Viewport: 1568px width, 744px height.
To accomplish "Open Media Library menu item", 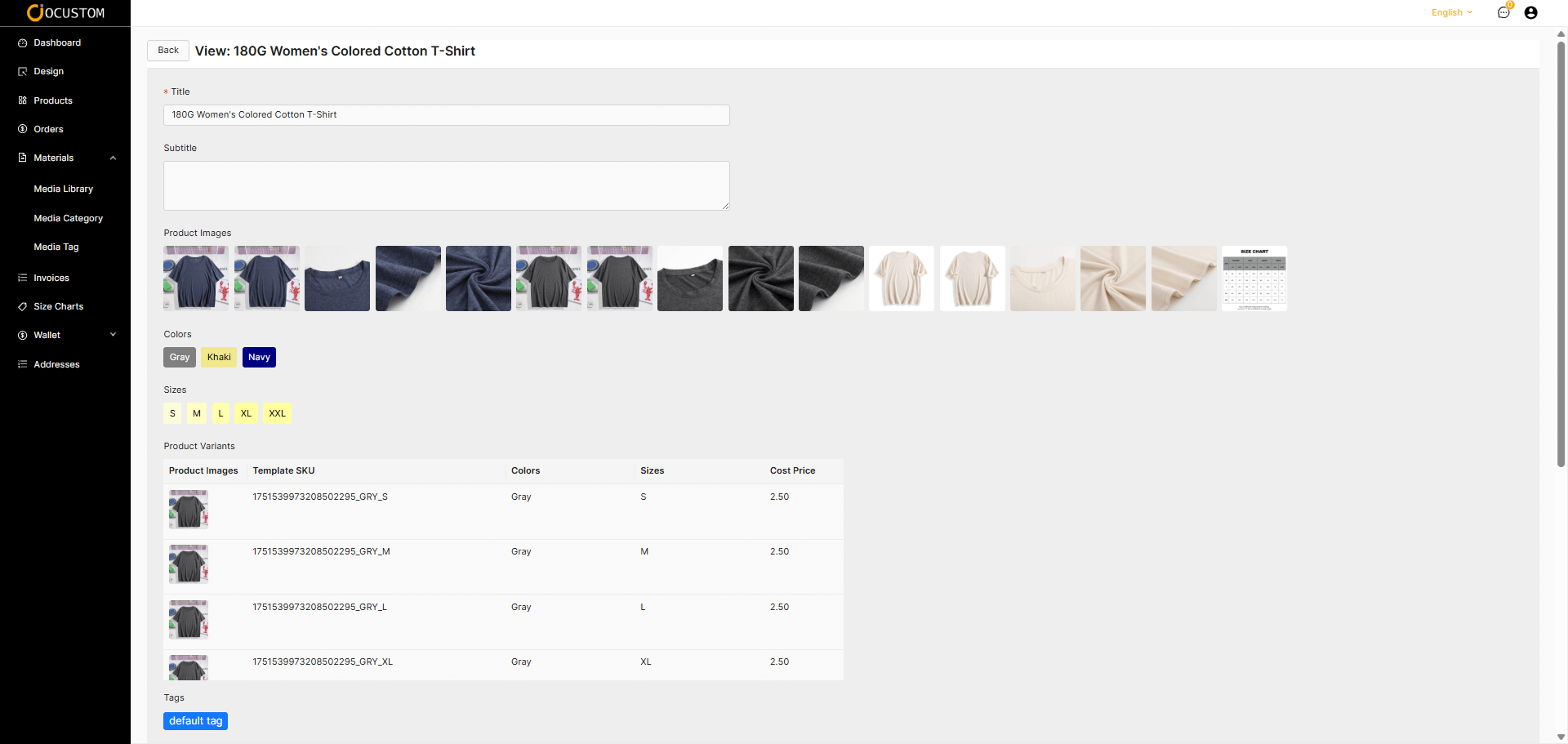I will pyautogui.click(x=64, y=189).
